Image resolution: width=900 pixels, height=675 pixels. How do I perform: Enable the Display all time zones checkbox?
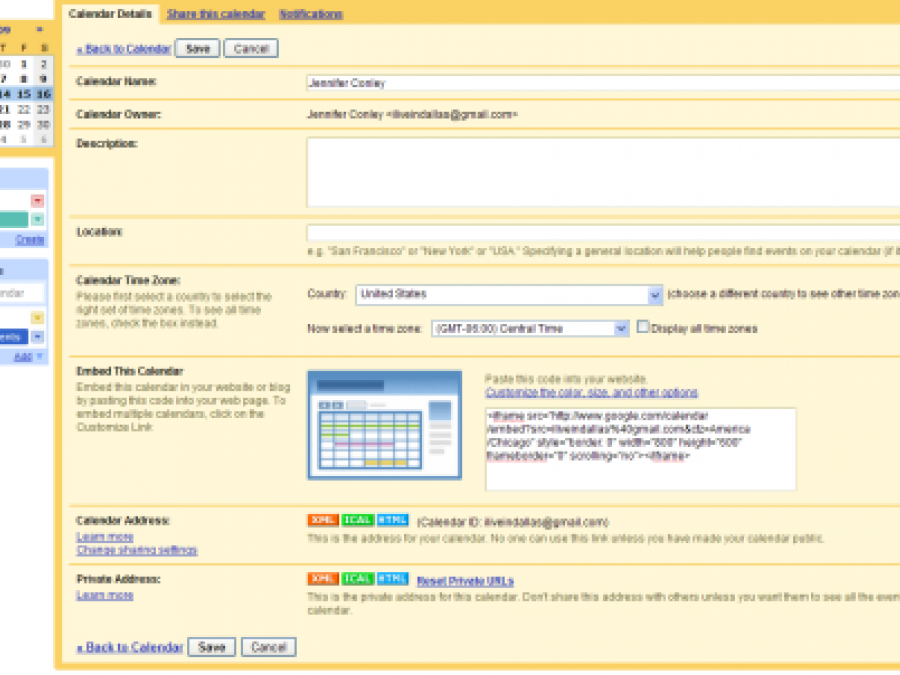pos(643,327)
